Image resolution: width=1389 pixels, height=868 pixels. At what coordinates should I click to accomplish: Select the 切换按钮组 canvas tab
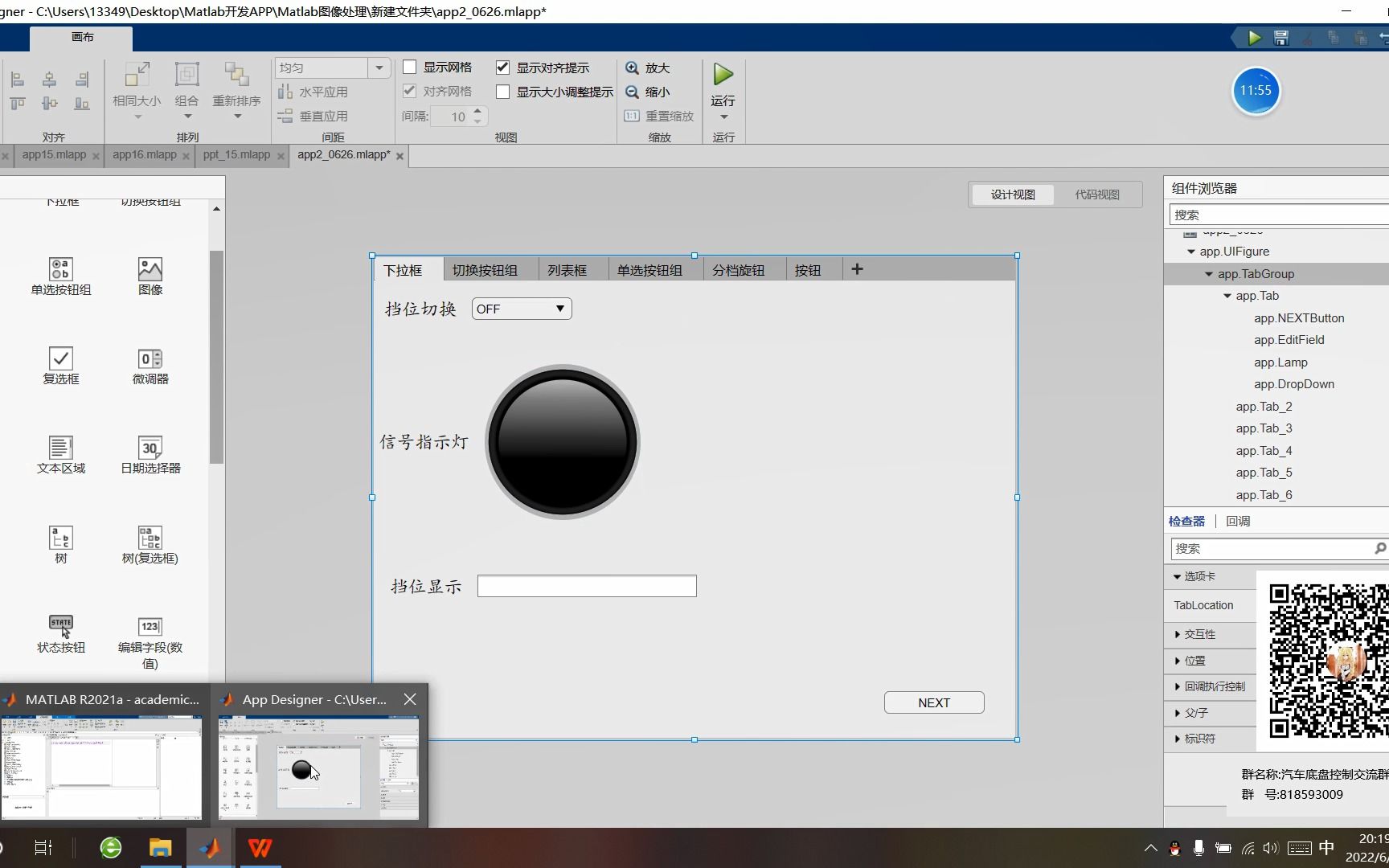485,270
